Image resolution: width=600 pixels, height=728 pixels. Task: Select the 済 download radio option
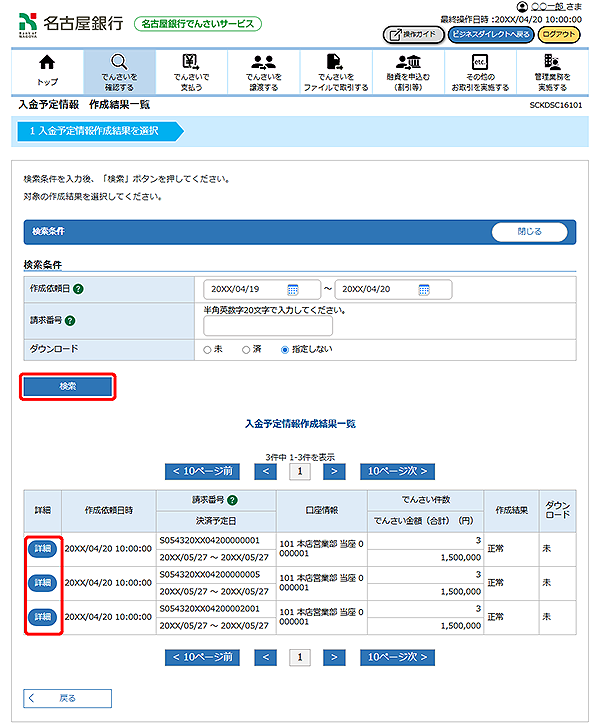246,350
